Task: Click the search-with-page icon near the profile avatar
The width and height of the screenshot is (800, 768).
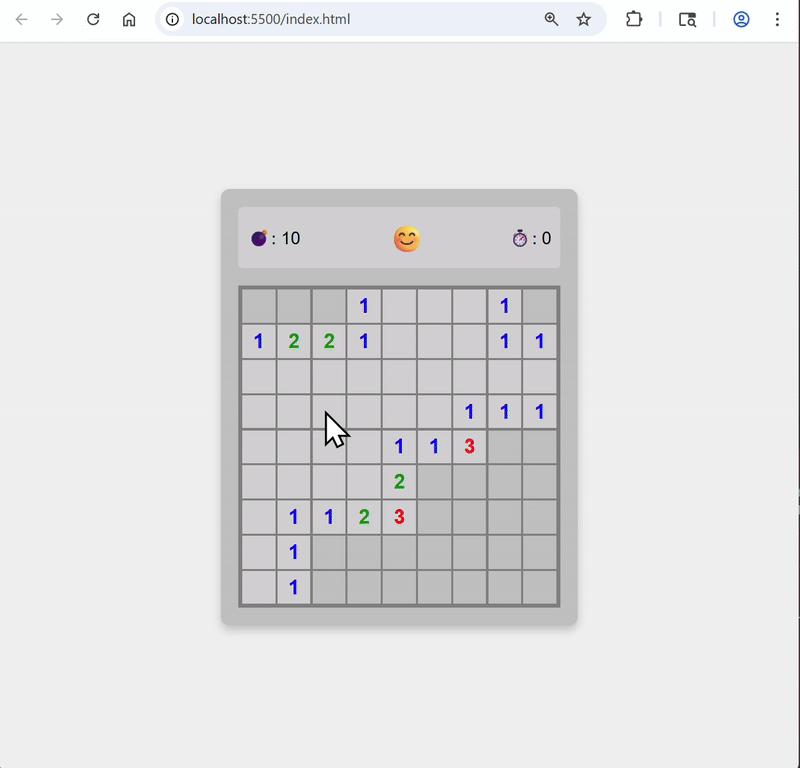Action: (688, 19)
